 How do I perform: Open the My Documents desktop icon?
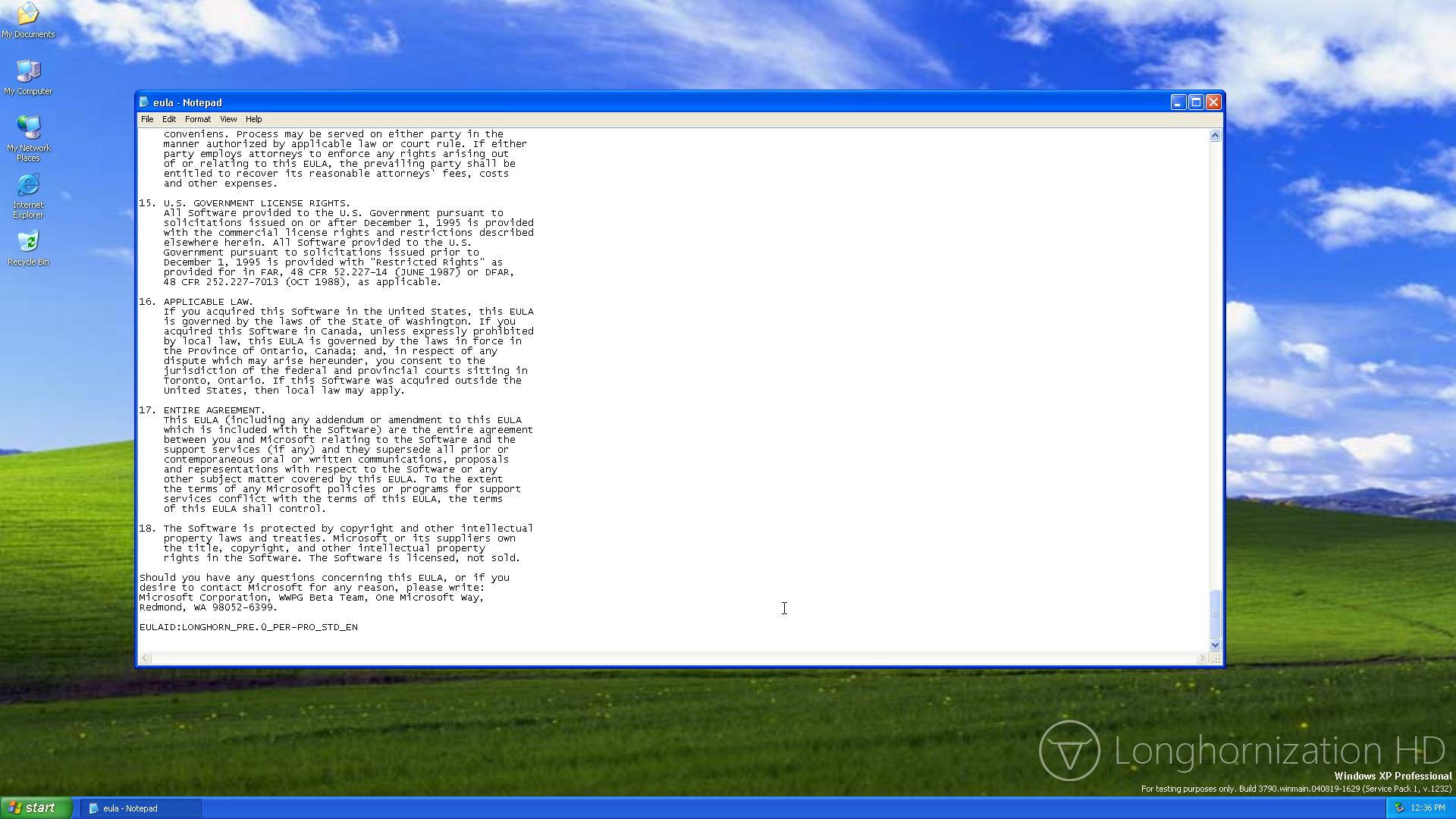28,15
